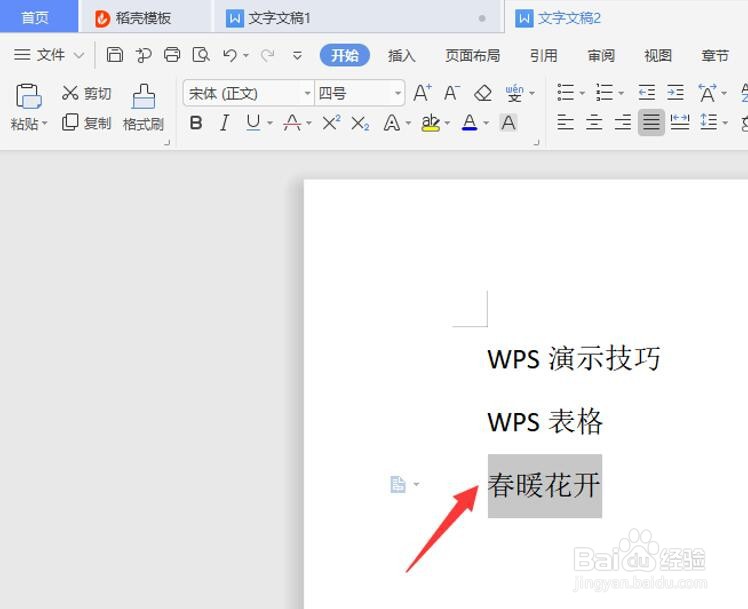Click the Save icon in quick toolbar
Image resolution: width=748 pixels, height=609 pixels.
pos(114,55)
